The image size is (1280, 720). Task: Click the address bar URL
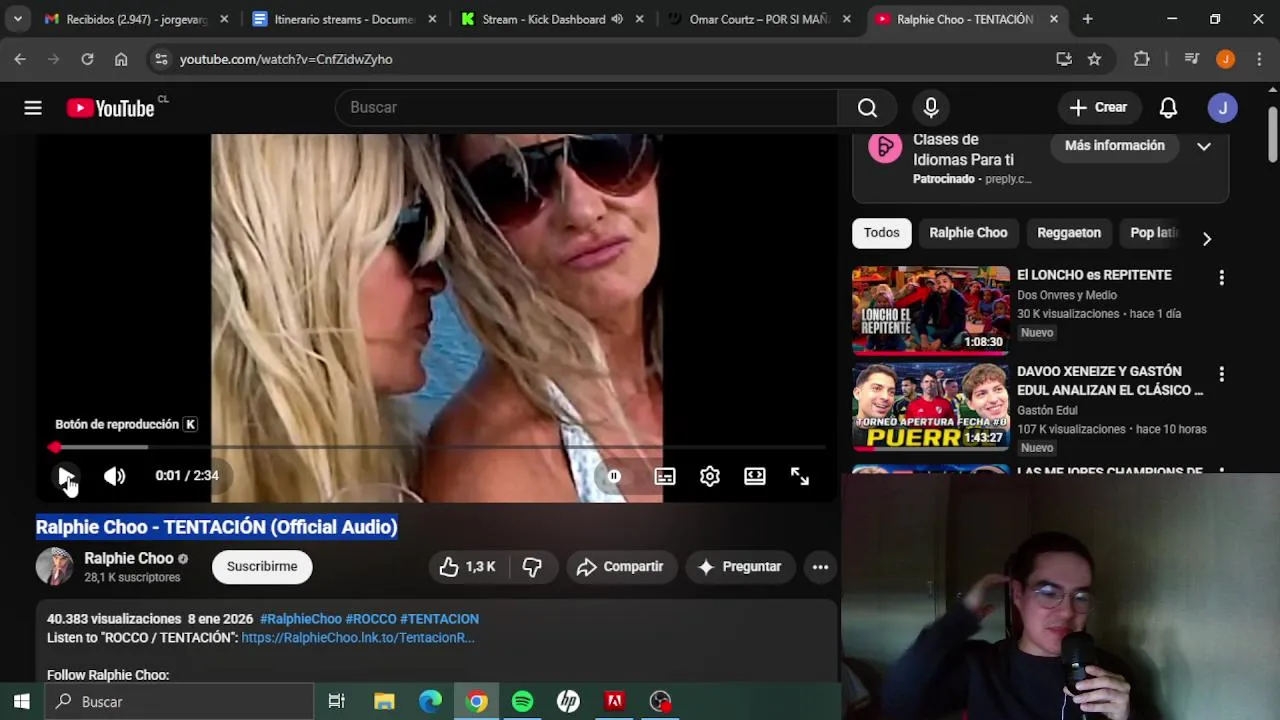pos(286,59)
